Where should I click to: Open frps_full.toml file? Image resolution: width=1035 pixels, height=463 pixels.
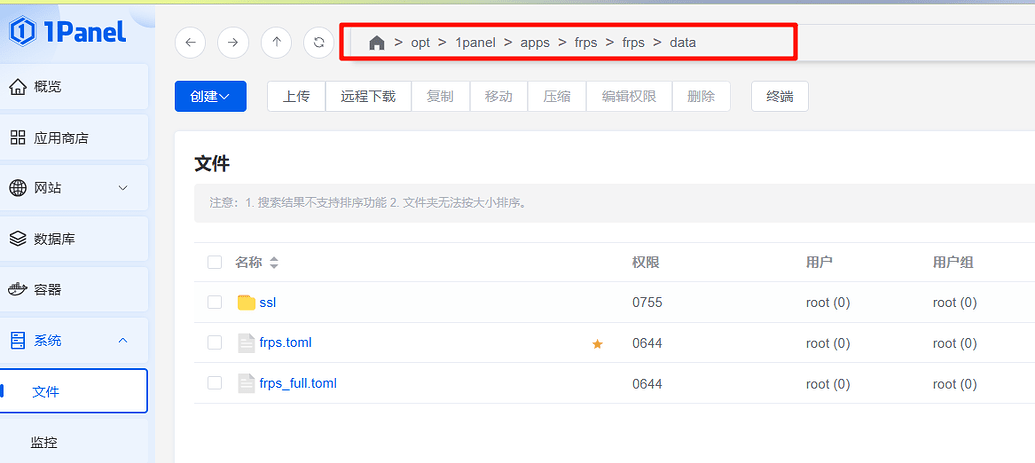pos(298,383)
